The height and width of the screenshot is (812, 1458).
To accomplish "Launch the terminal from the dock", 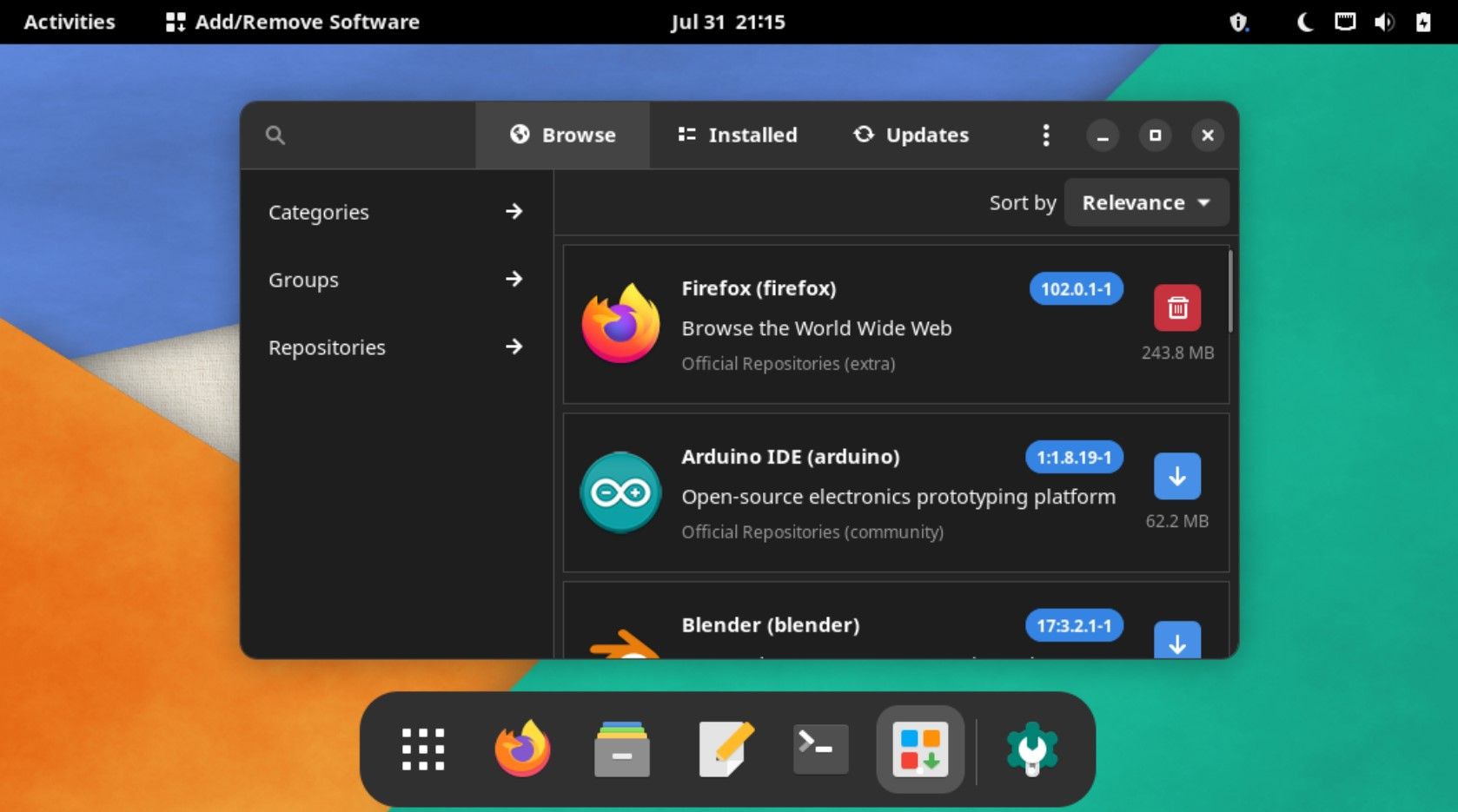I will [821, 749].
